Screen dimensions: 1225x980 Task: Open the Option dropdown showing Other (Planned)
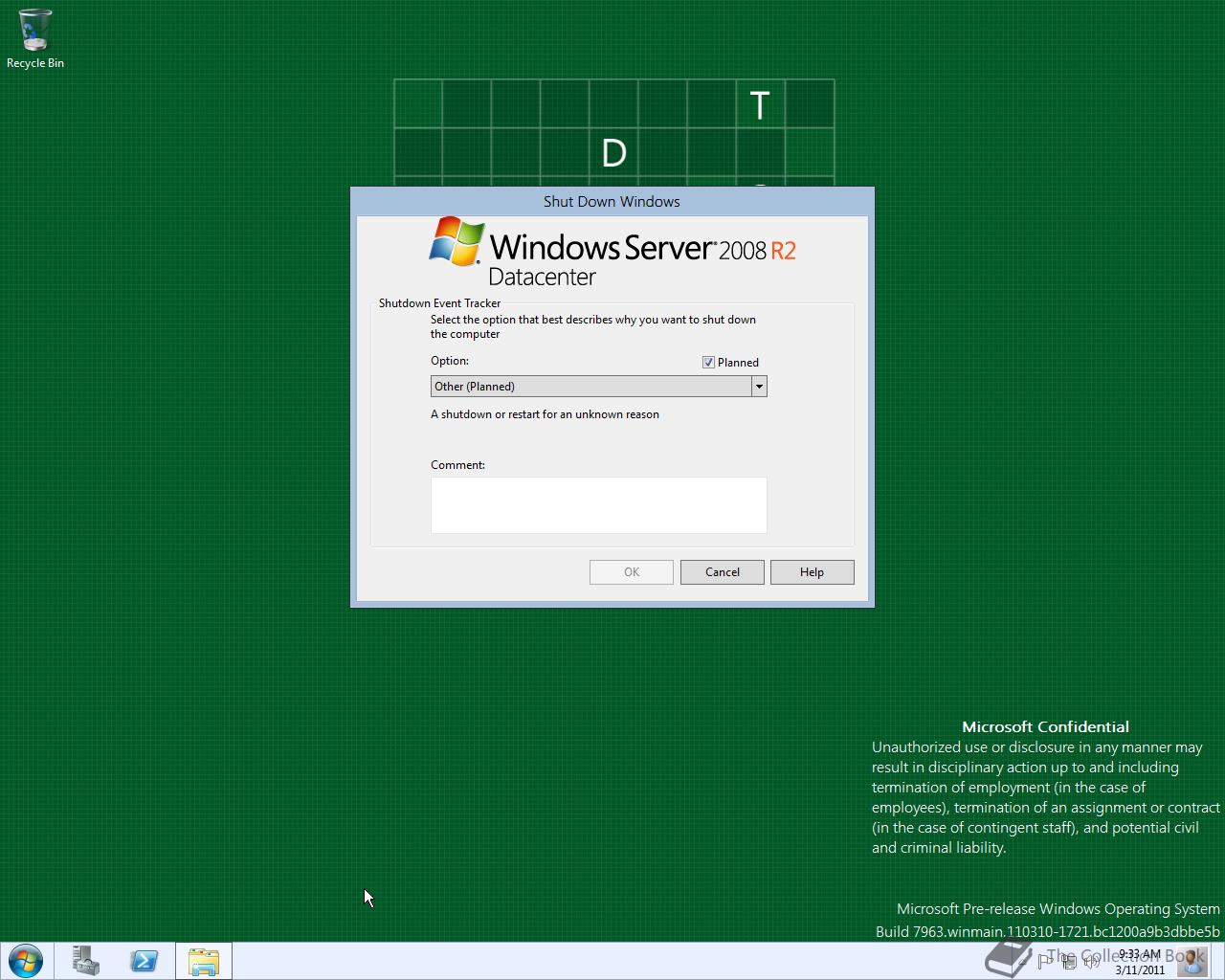[599, 387]
